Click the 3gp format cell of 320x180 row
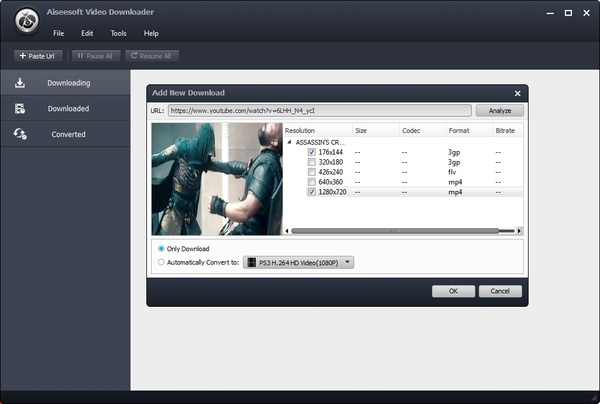The image size is (600, 404). tap(454, 162)
